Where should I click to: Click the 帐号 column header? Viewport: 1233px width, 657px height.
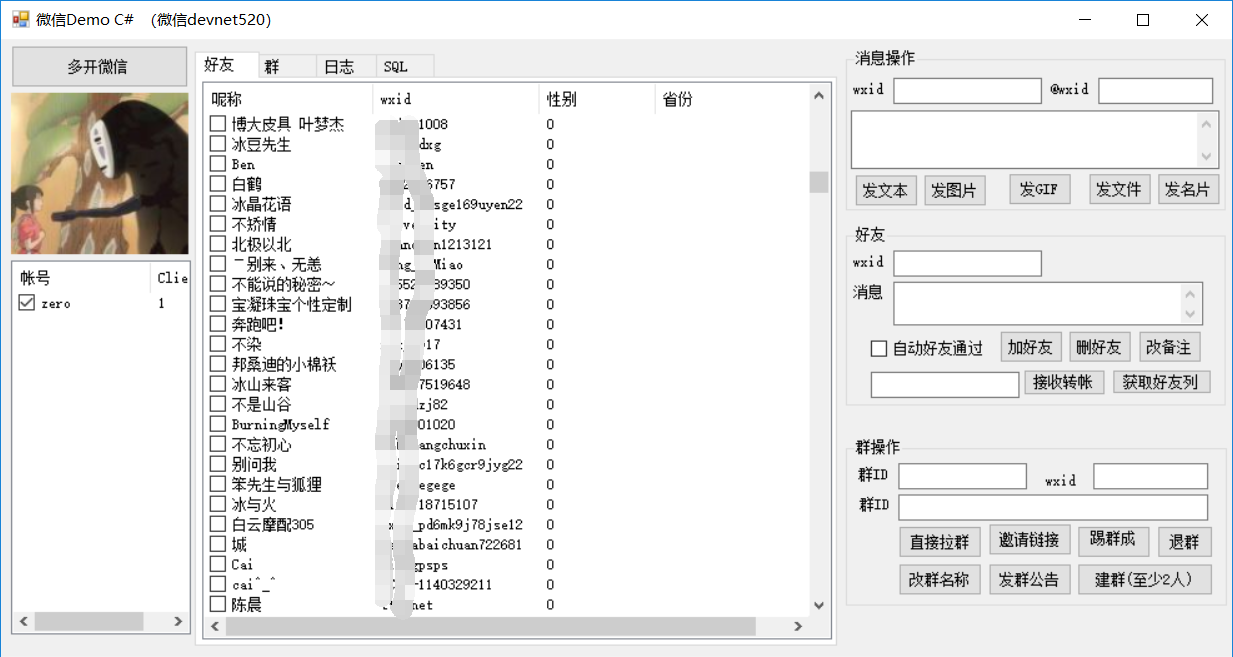tap(82, 277)
